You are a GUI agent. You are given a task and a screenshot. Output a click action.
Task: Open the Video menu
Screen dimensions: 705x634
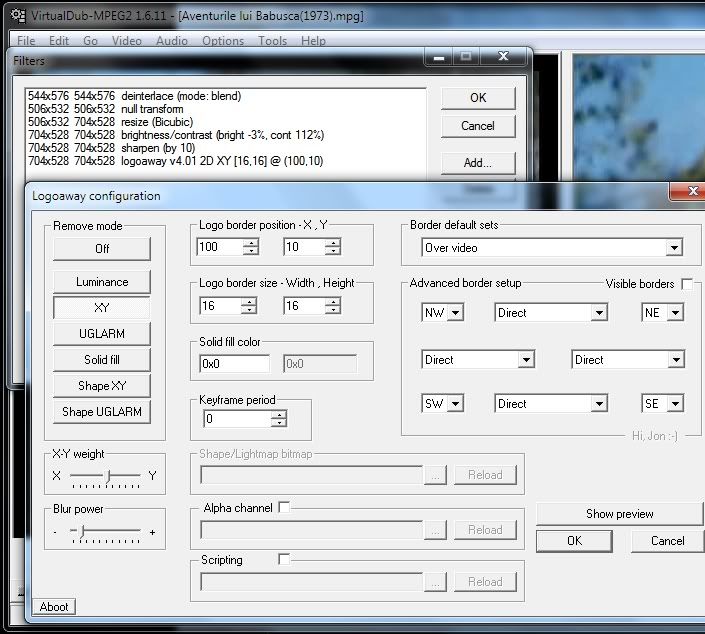coord(126,41)
